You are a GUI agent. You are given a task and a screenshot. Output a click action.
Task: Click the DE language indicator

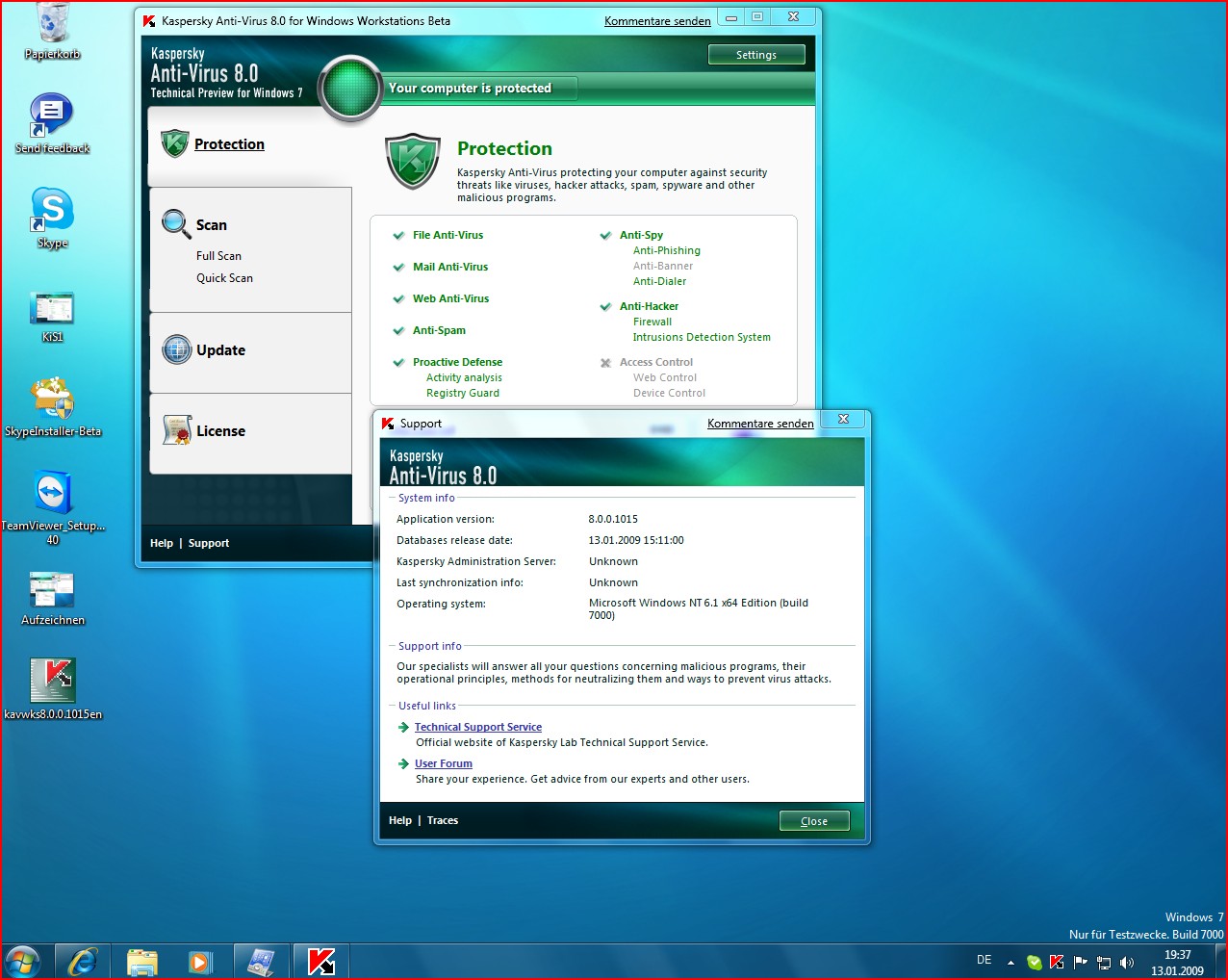pos(984,960)
